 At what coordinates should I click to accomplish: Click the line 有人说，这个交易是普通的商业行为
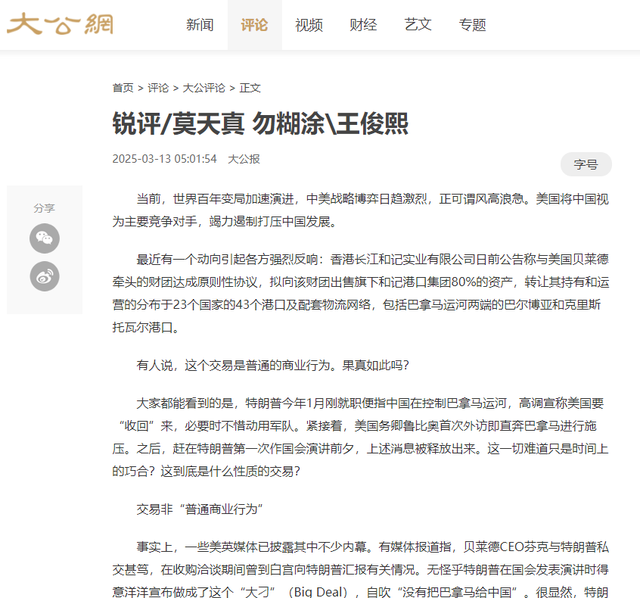coord(273,365)
